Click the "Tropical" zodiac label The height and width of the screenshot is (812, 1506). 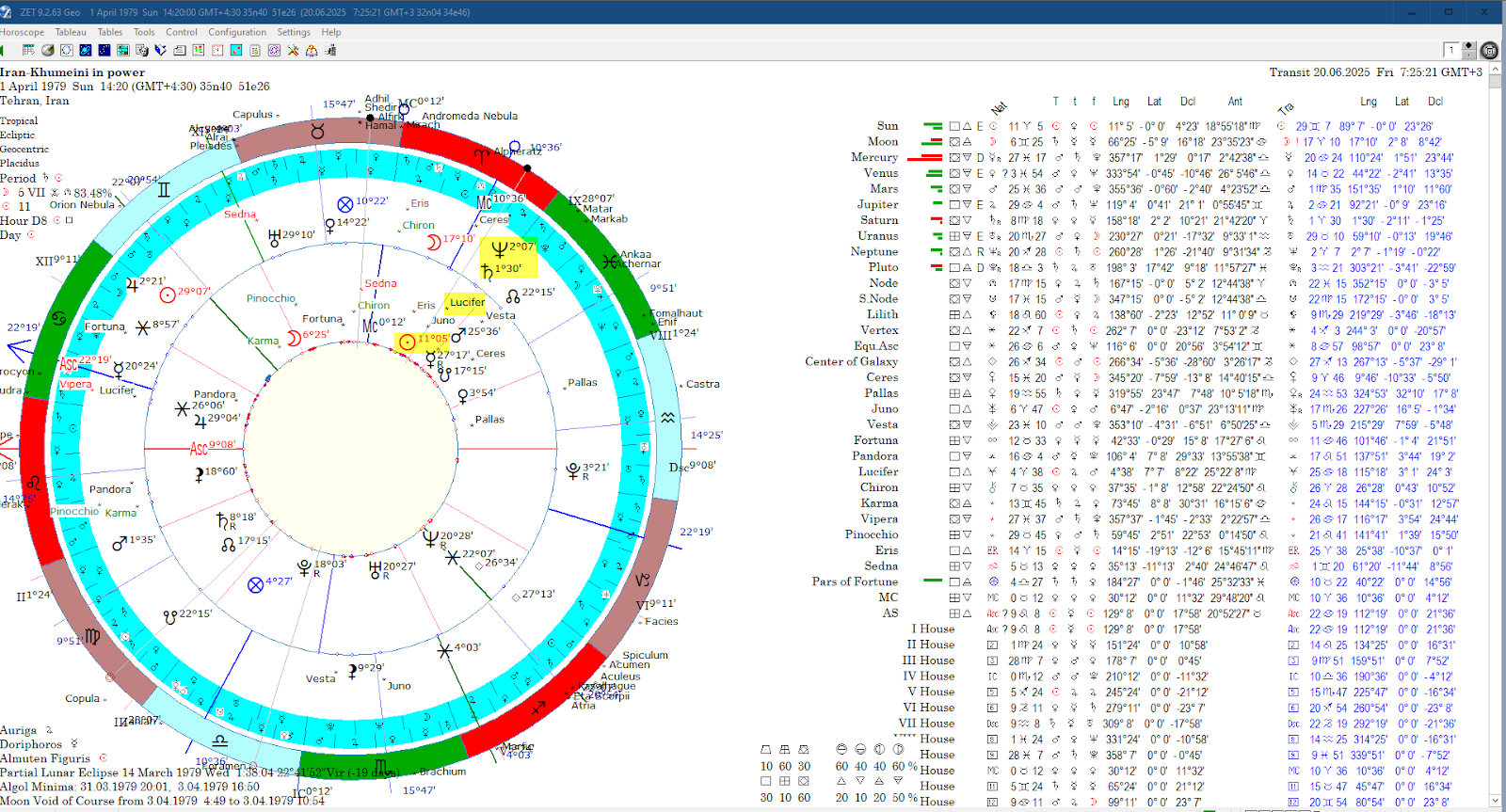point(19,120)
